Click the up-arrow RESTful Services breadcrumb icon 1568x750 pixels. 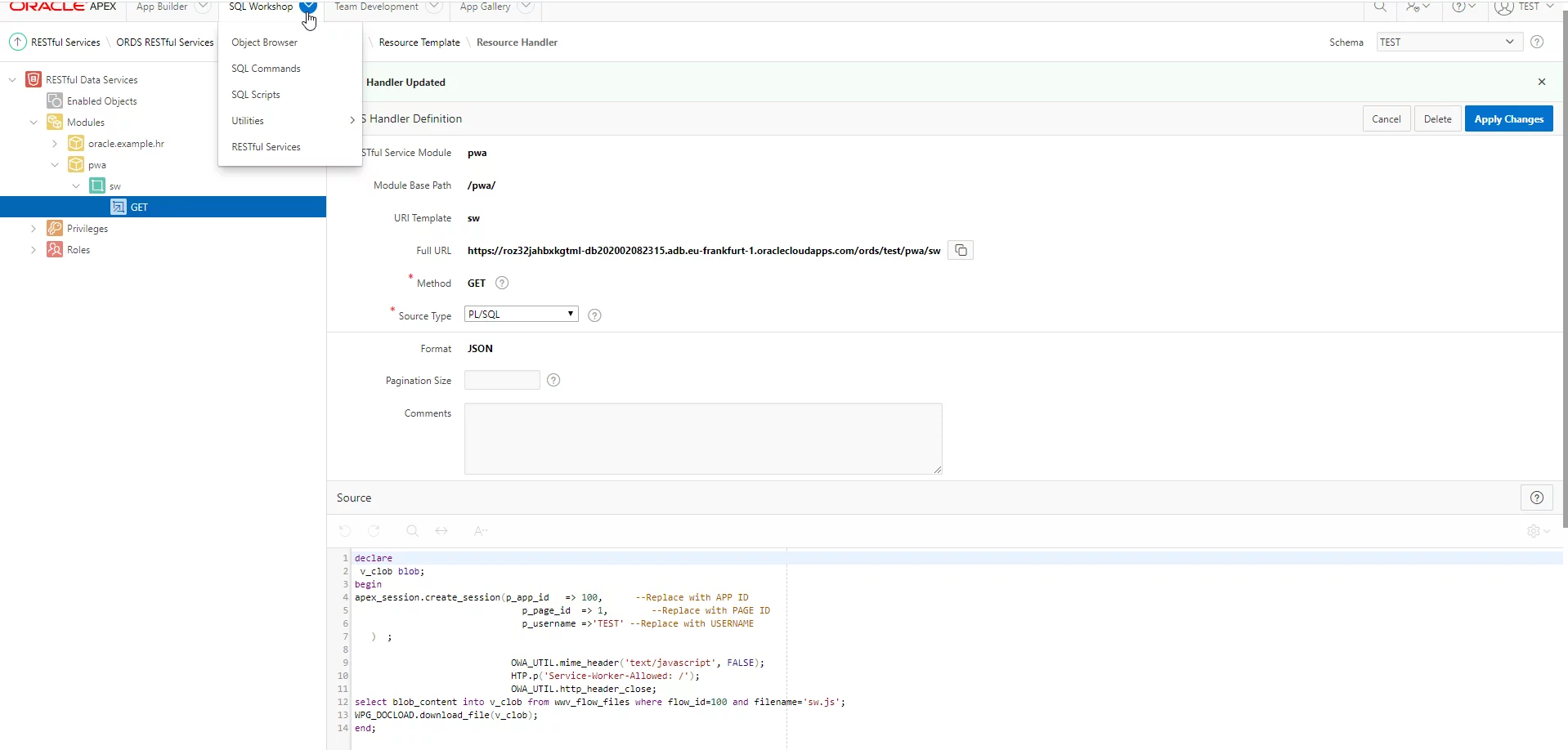click(x=17, y=42)
